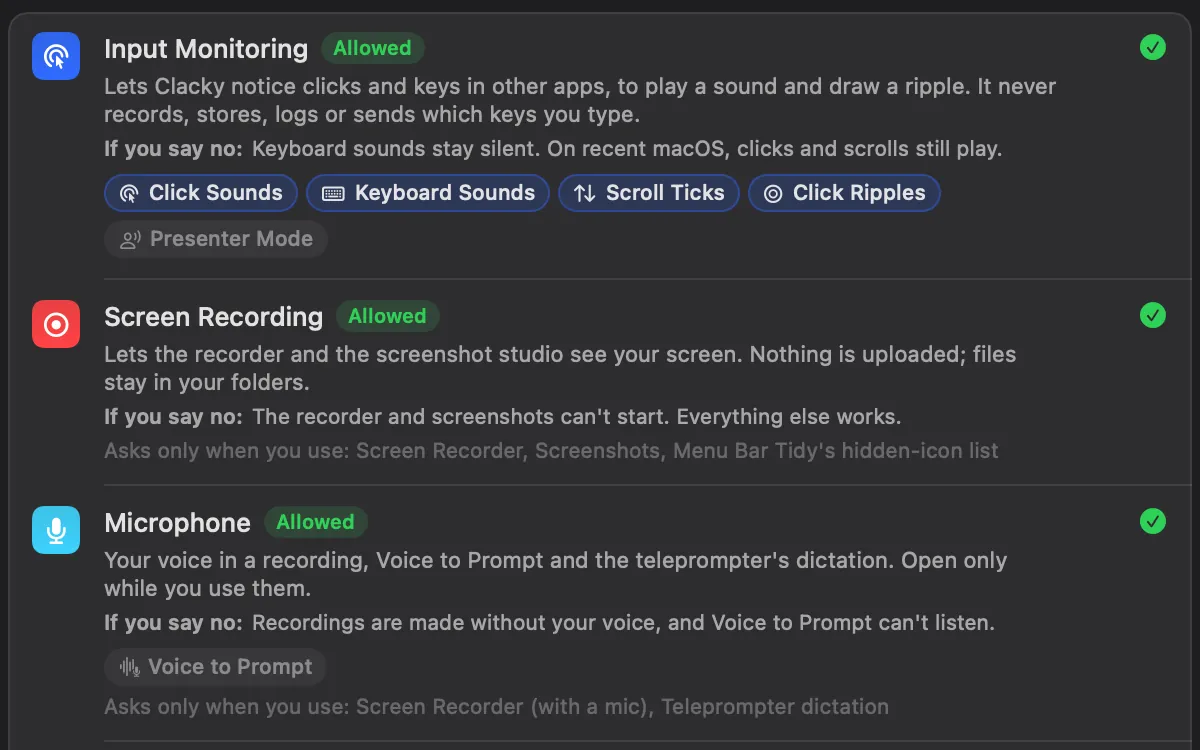The height and width of the screenshot is (750, 1200).
Task: Click the Microphone heading
Action: [178, 523]
